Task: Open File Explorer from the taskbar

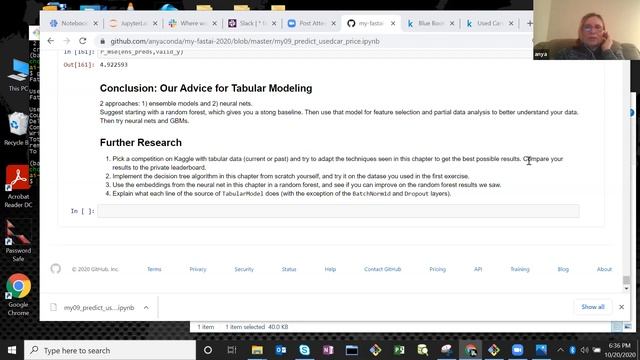Action: (x=257, y=350)
